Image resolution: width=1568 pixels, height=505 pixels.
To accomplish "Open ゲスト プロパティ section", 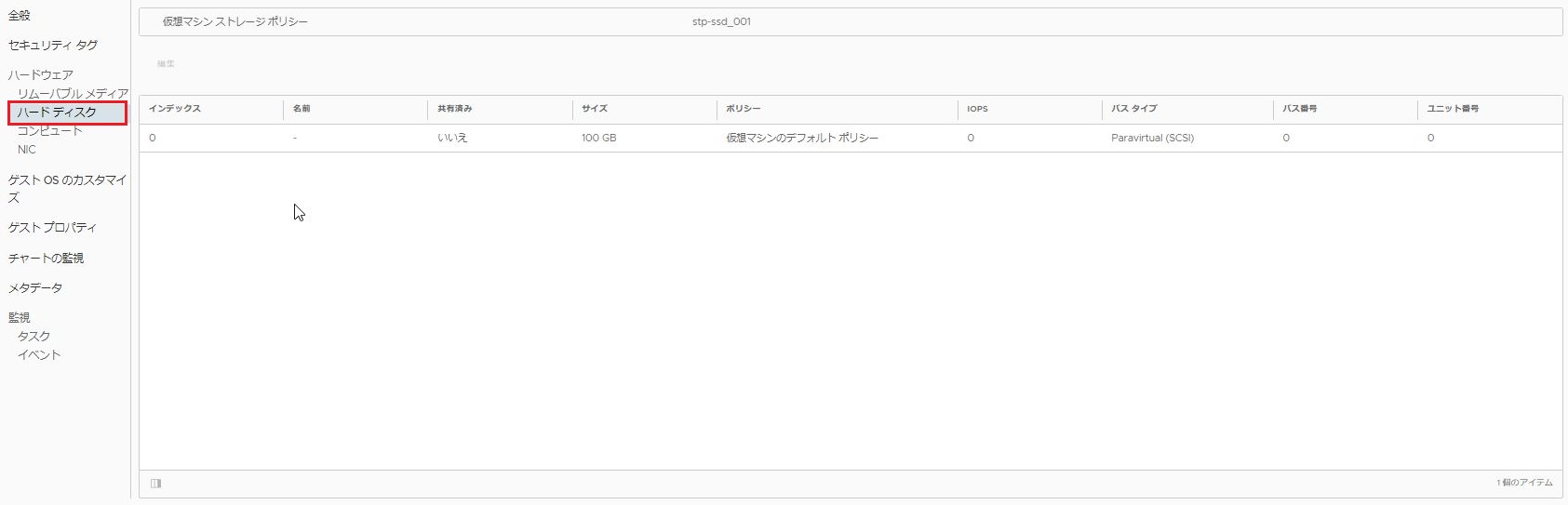I will (52, 228).
